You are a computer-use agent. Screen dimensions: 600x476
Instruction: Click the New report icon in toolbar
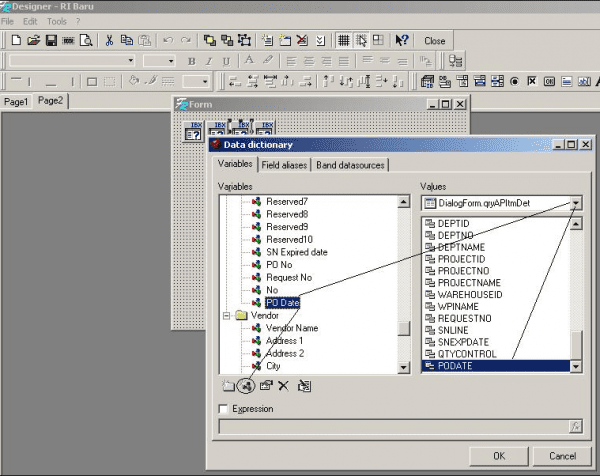(16, 40)
